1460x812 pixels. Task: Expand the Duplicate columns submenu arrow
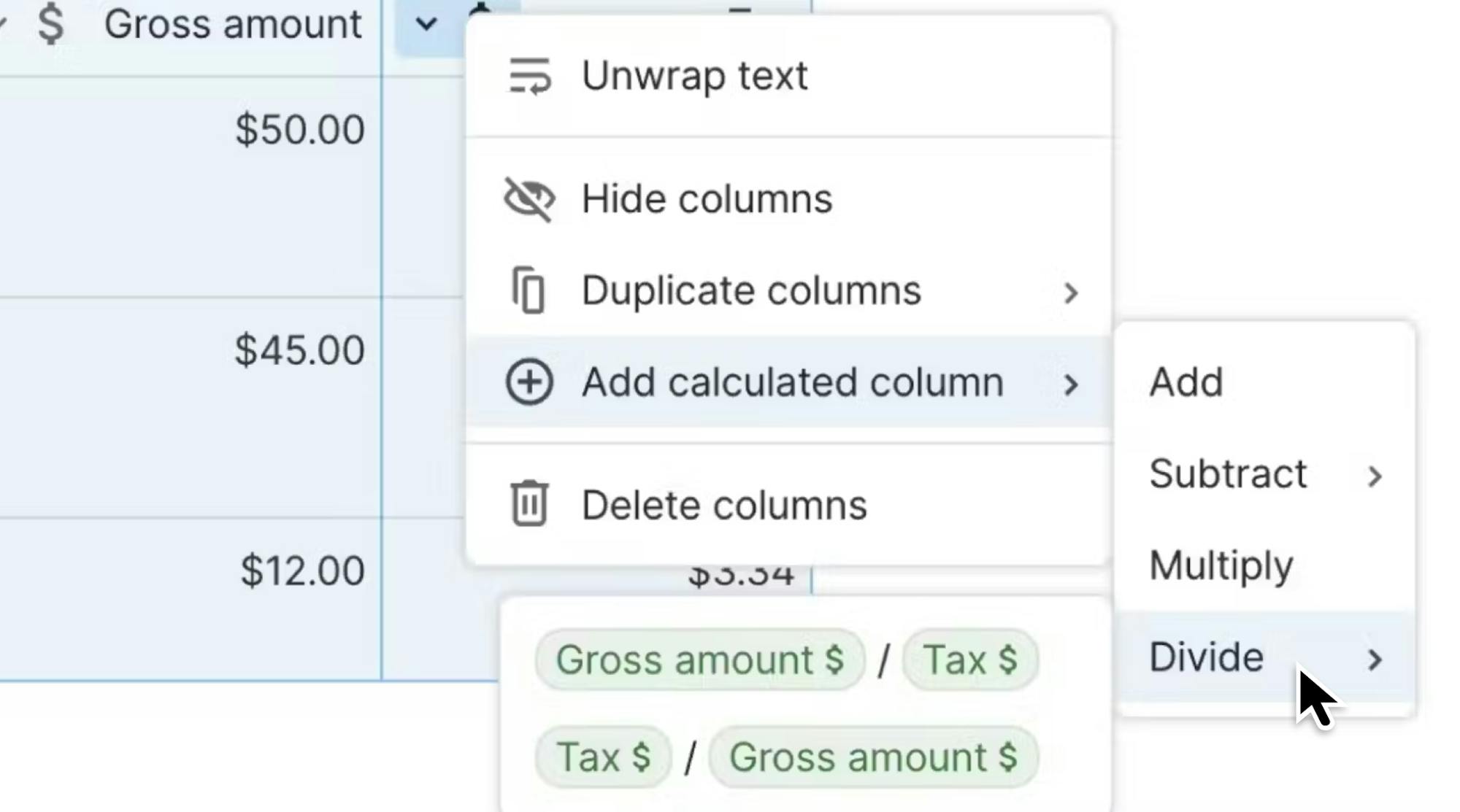[x=1070, y=293]
